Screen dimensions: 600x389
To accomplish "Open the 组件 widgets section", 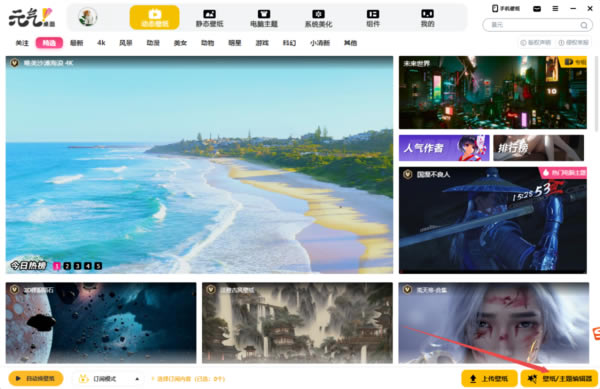I will [x=373, y=18].
